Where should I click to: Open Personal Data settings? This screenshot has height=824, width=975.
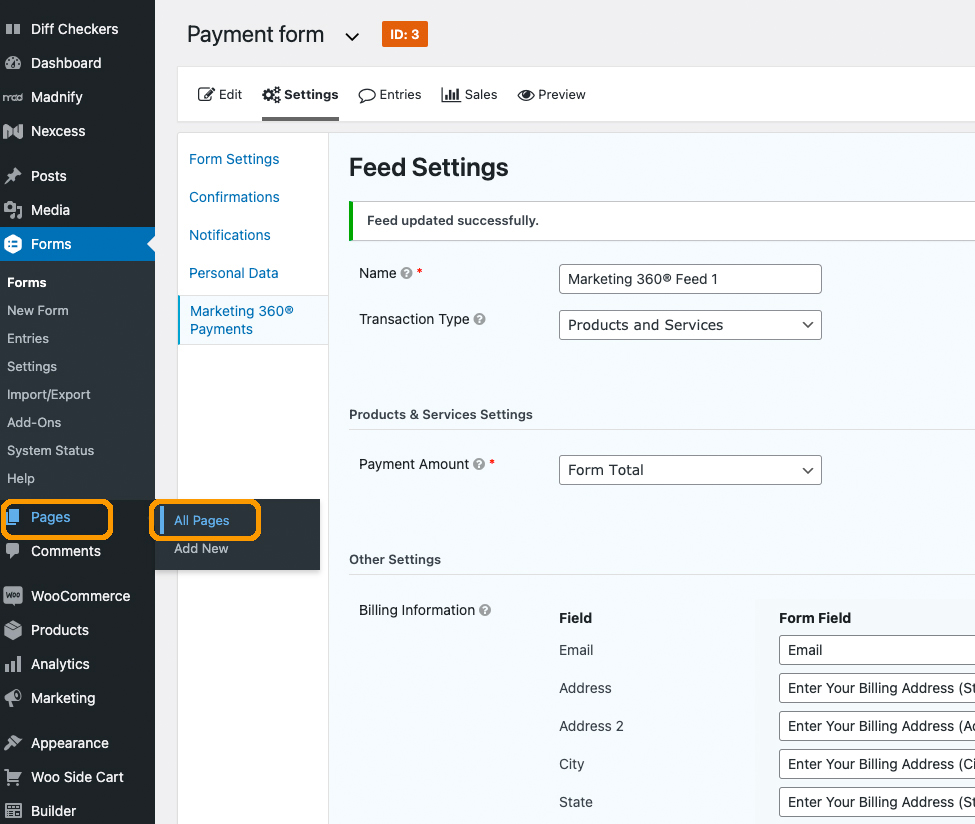[x=234, y=273]
